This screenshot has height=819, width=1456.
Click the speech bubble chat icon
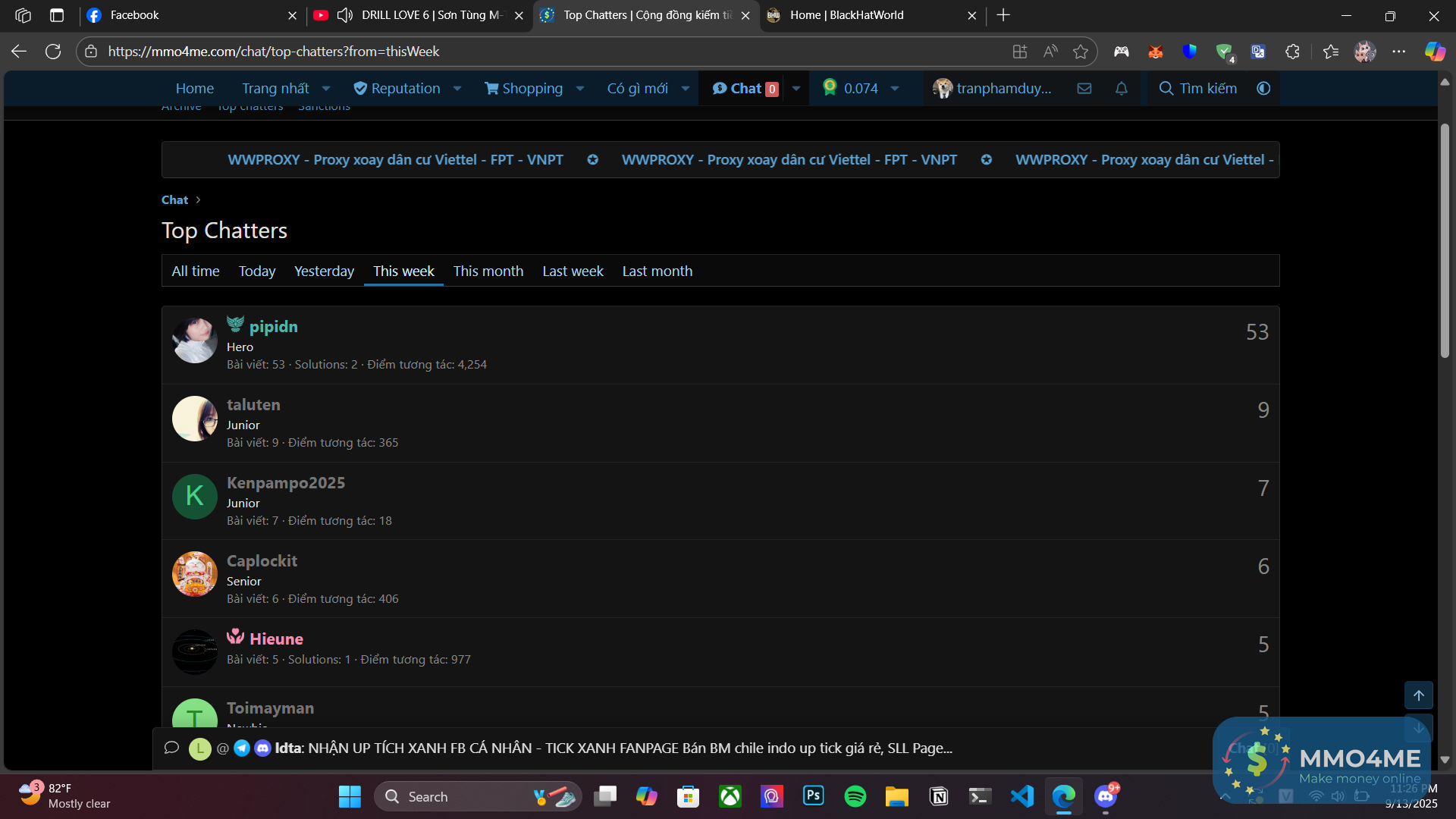coord(171,748)
